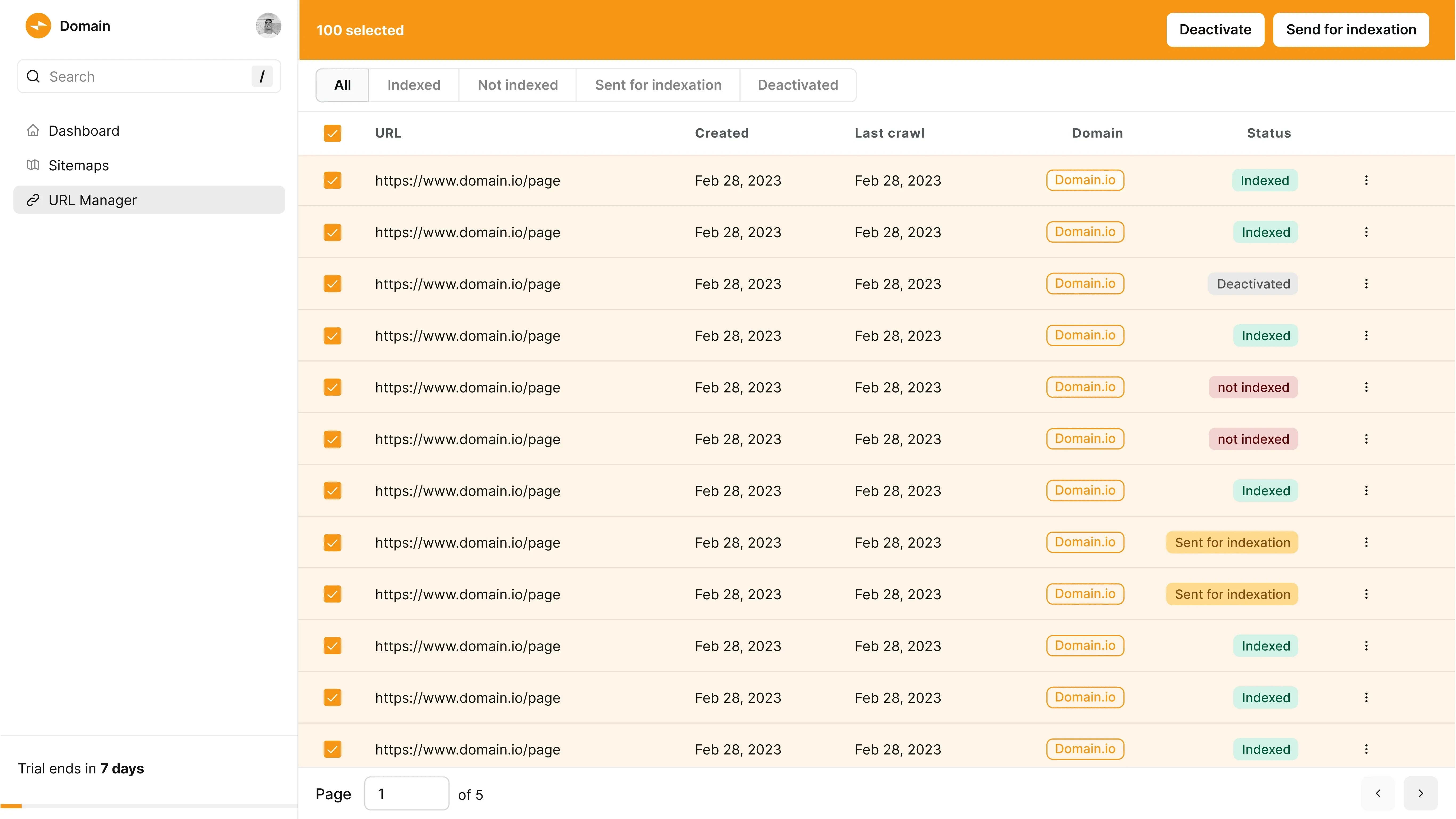The width and height of the screenshot is (1456, 819).
Task: Click the Status column header
Action: pyautogui.click(x=1269, y=134)
